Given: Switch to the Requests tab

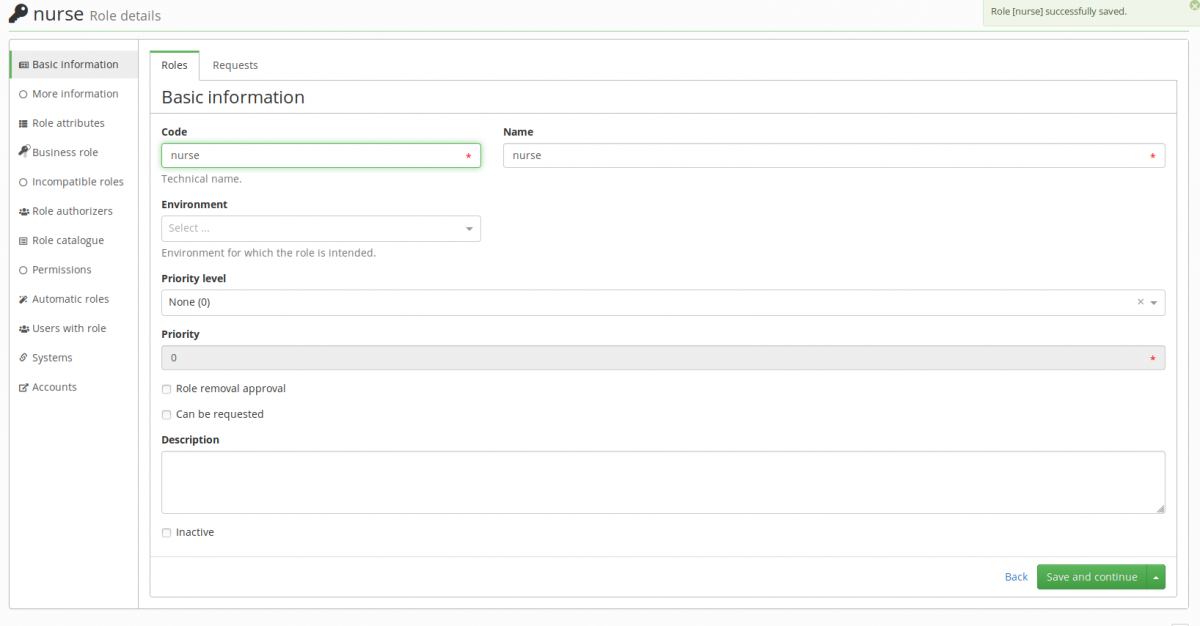Looking at the screenshot, I should [235, 65].
